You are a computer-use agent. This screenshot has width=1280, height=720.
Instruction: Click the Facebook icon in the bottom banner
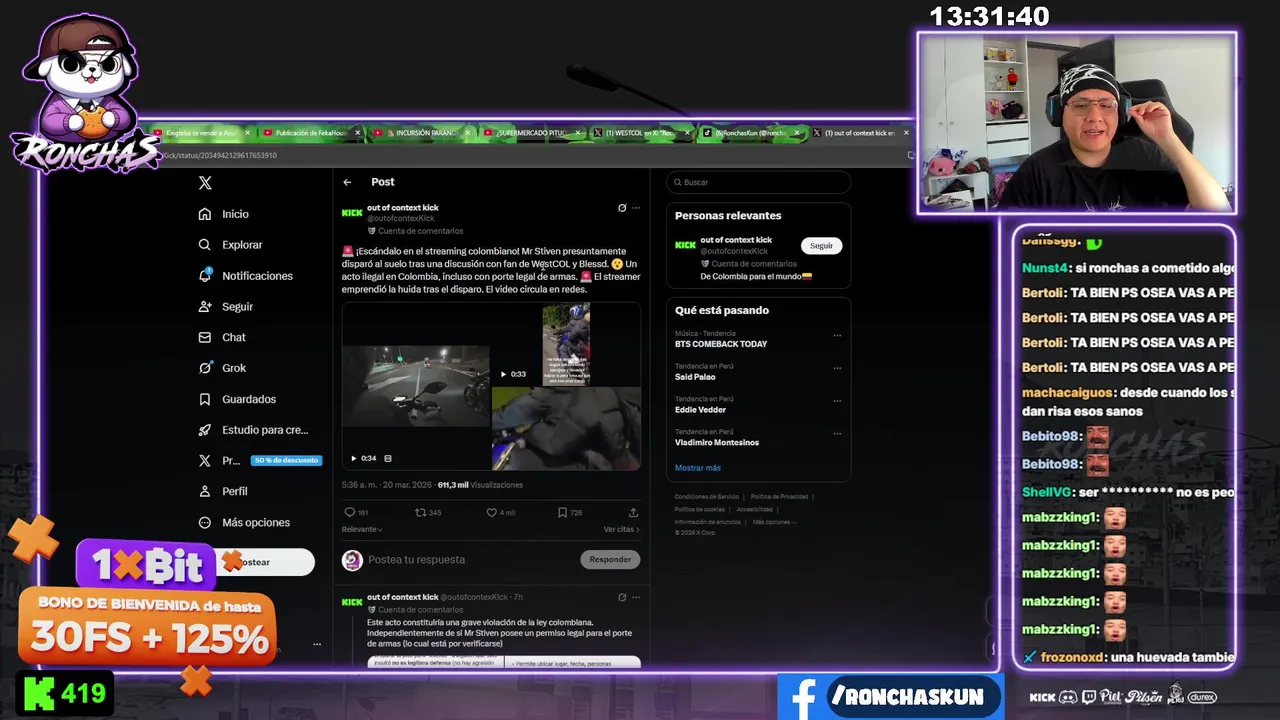tap(803, 697)
